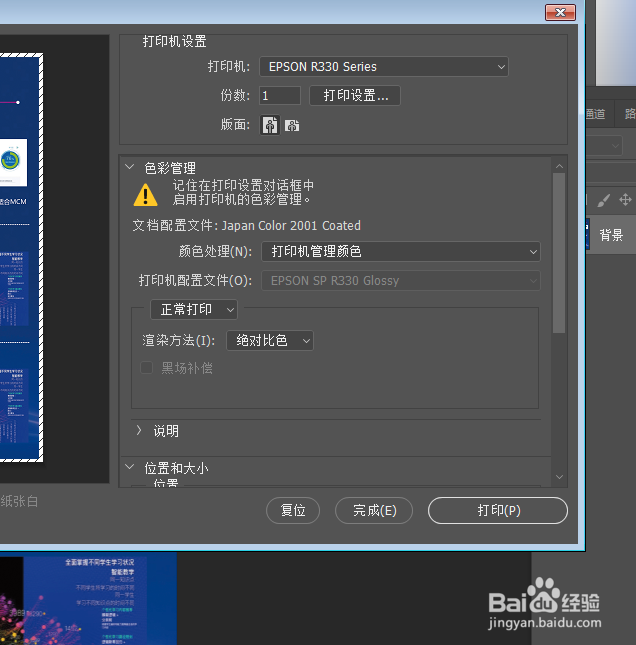Click move lock icon in Layers panel
636x645 pixels.
[625, 200]
